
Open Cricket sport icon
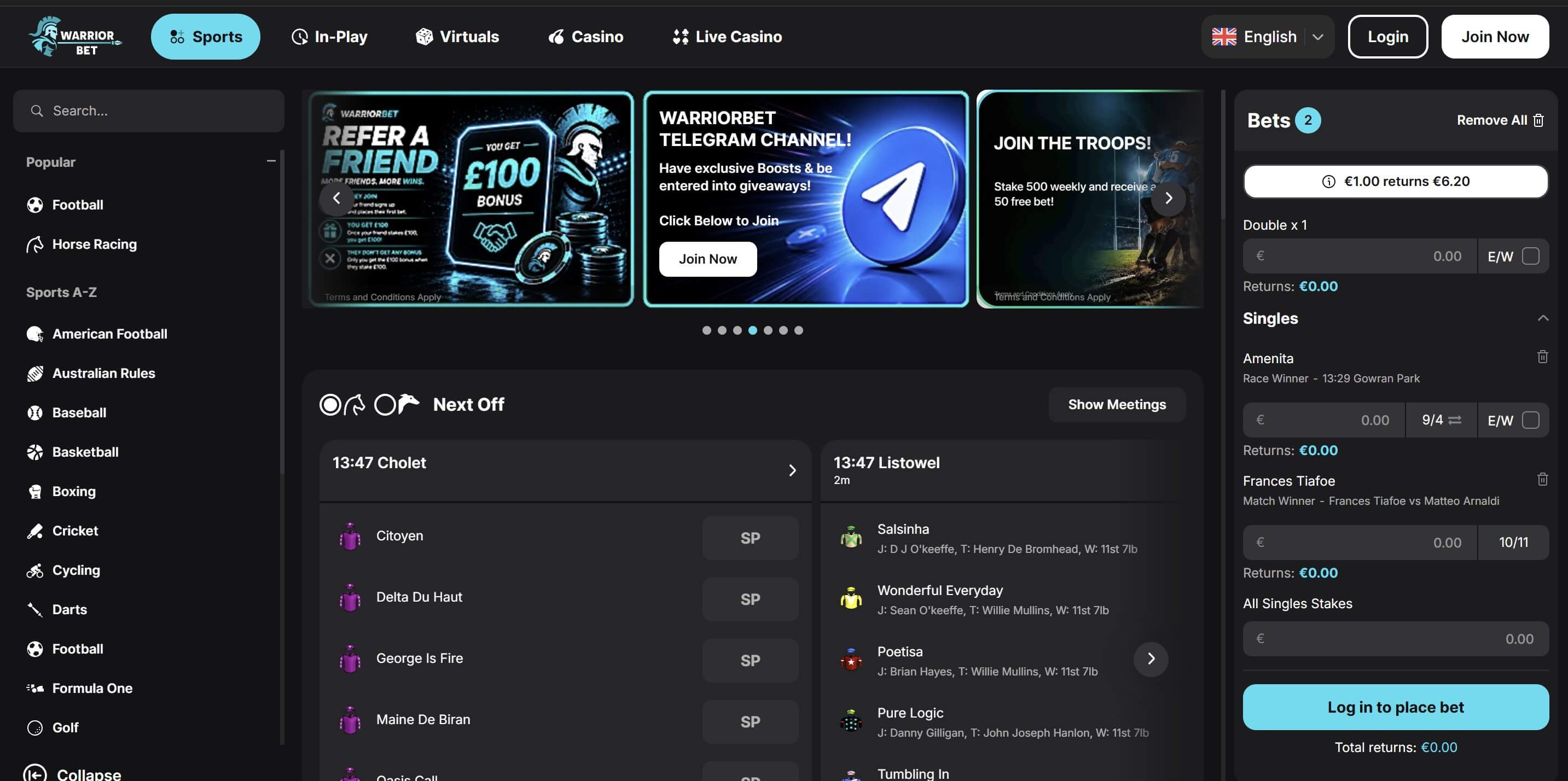pos(34,531)
